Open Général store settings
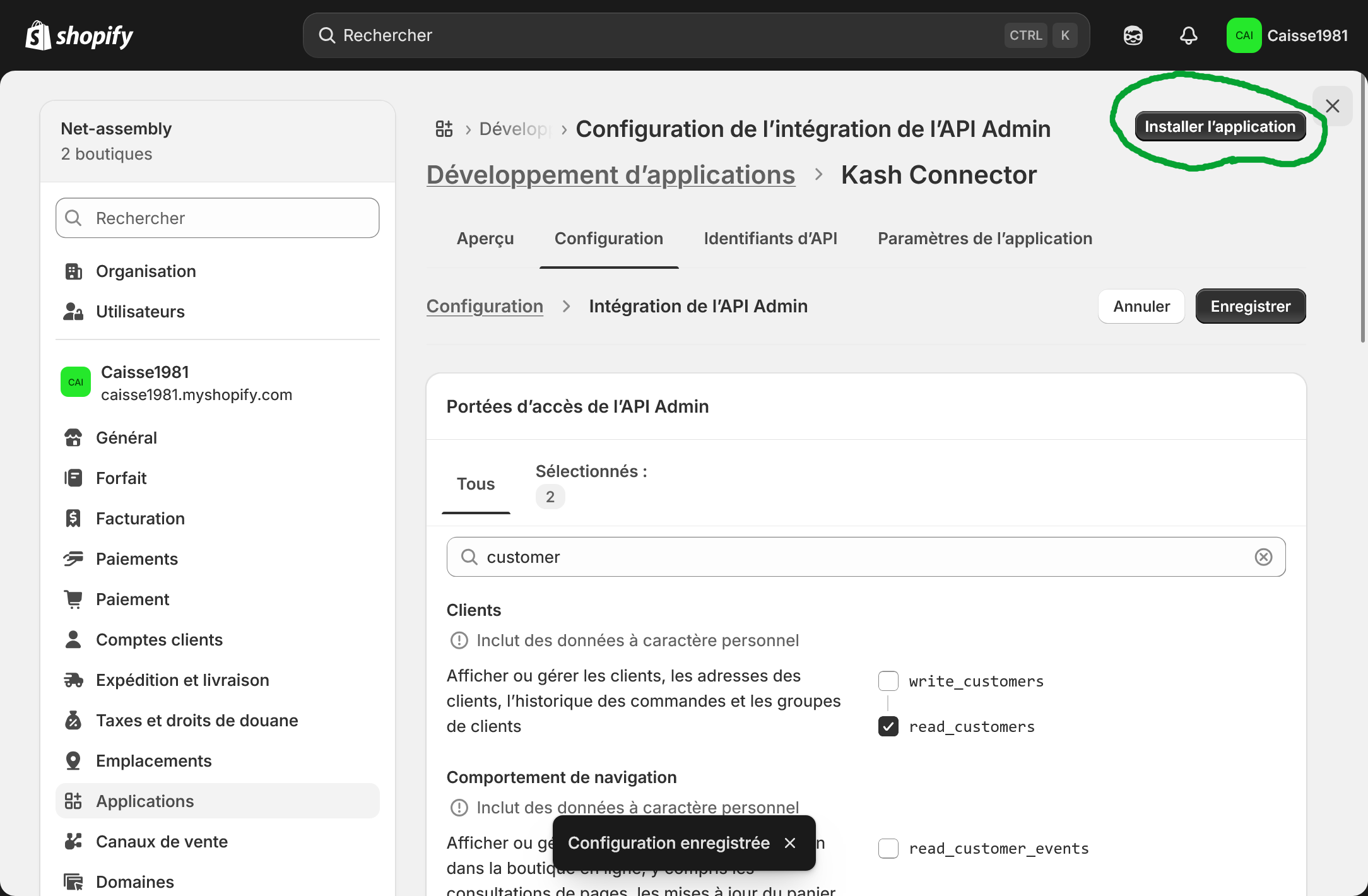This screenshot has width=1368, height=896. pyautogui.click(x=217, y=438)
